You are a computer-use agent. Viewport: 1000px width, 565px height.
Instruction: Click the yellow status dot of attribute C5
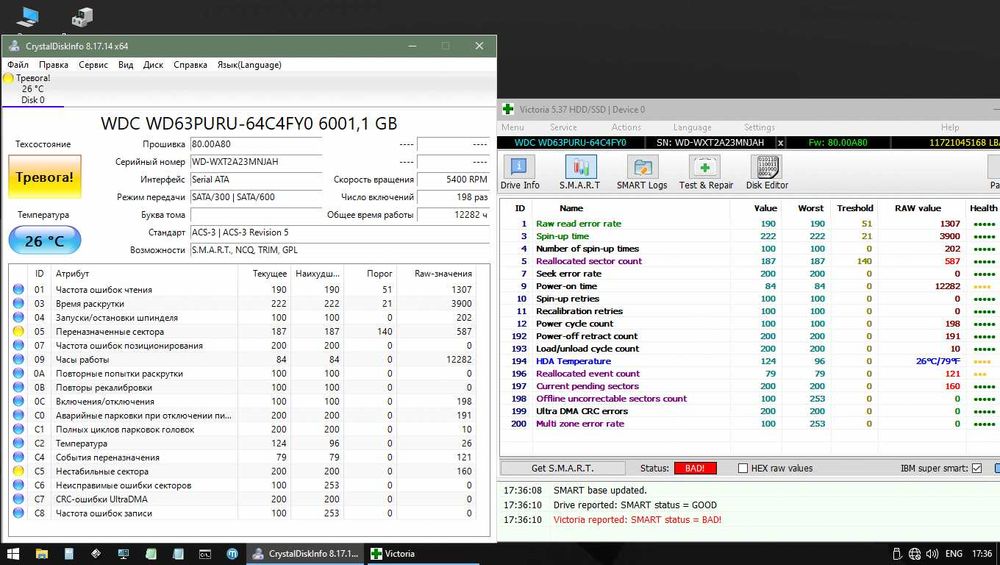click(x=18, y=471)
